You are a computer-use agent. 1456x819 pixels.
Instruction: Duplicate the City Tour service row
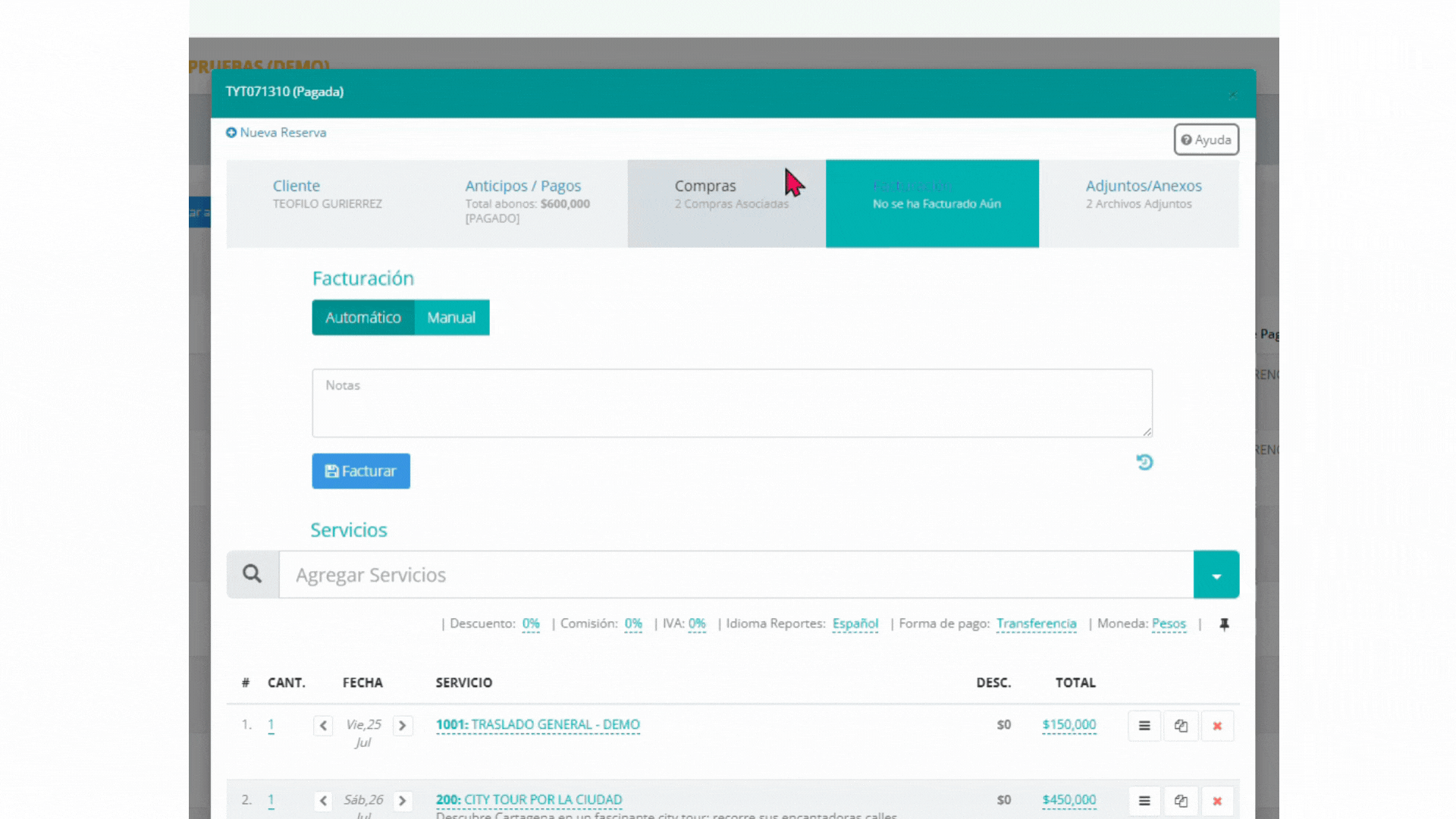tap(1181, 801)
